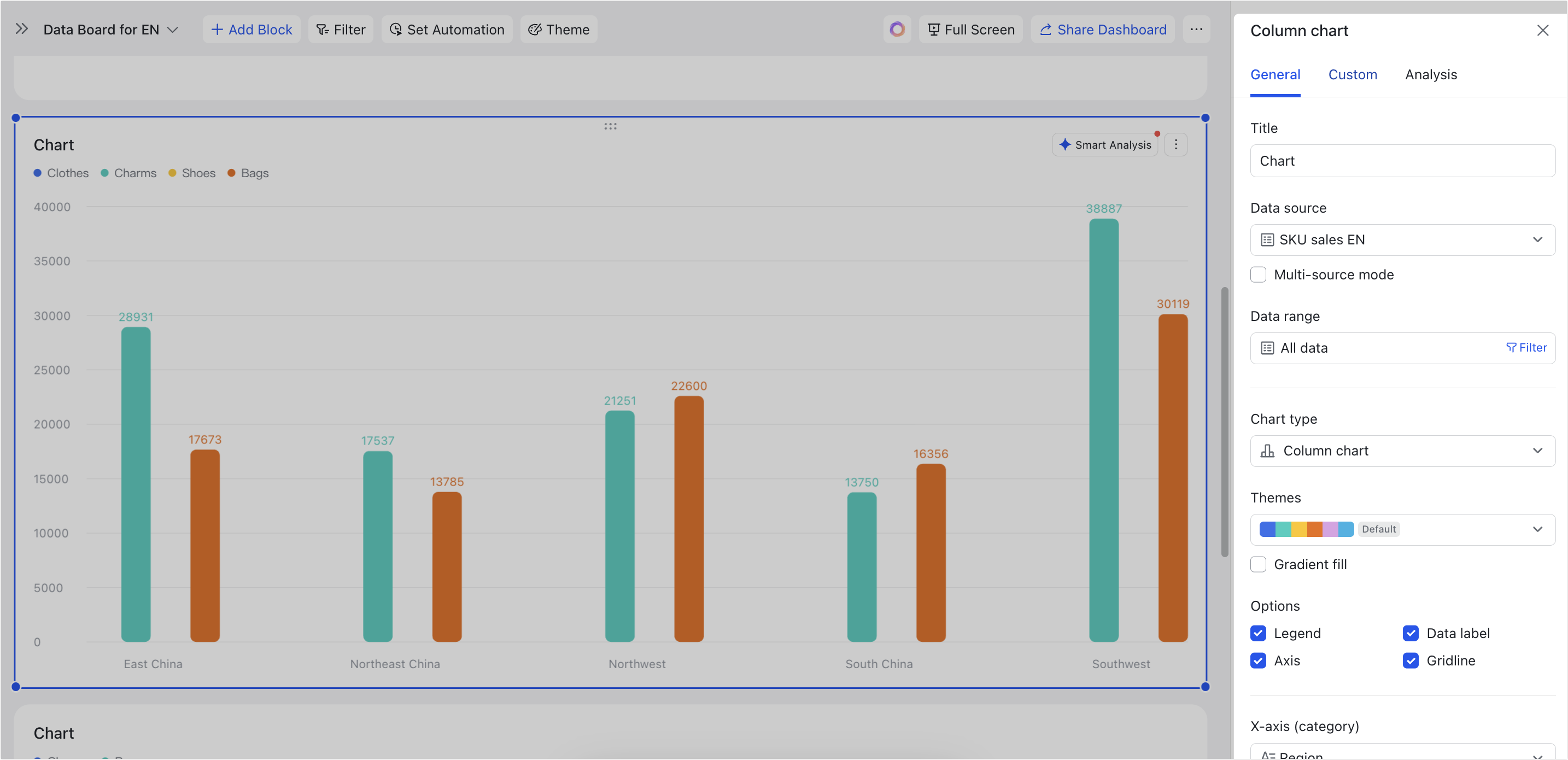Image resolution: width=1568 pixels, height=760 pixels.
Task: Click the bottom-right resize handle of the chart block
Action: [1205, 687]
